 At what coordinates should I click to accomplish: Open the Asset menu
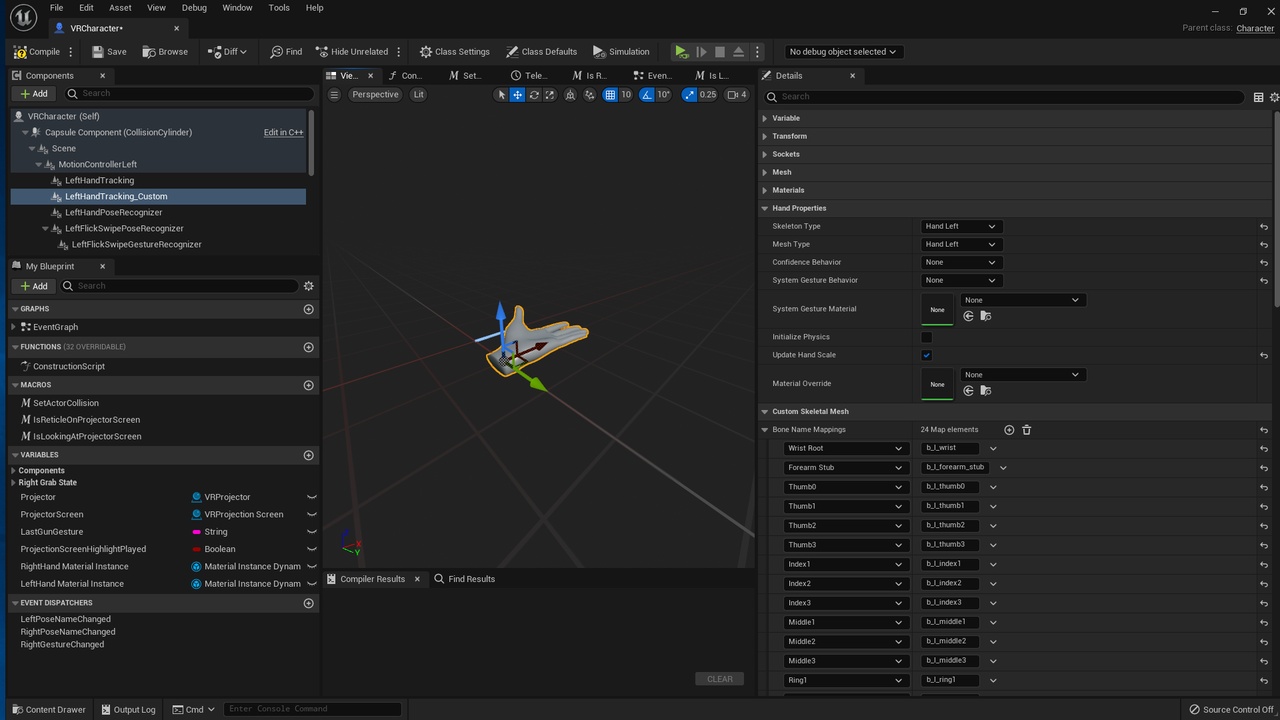(120, 8)
